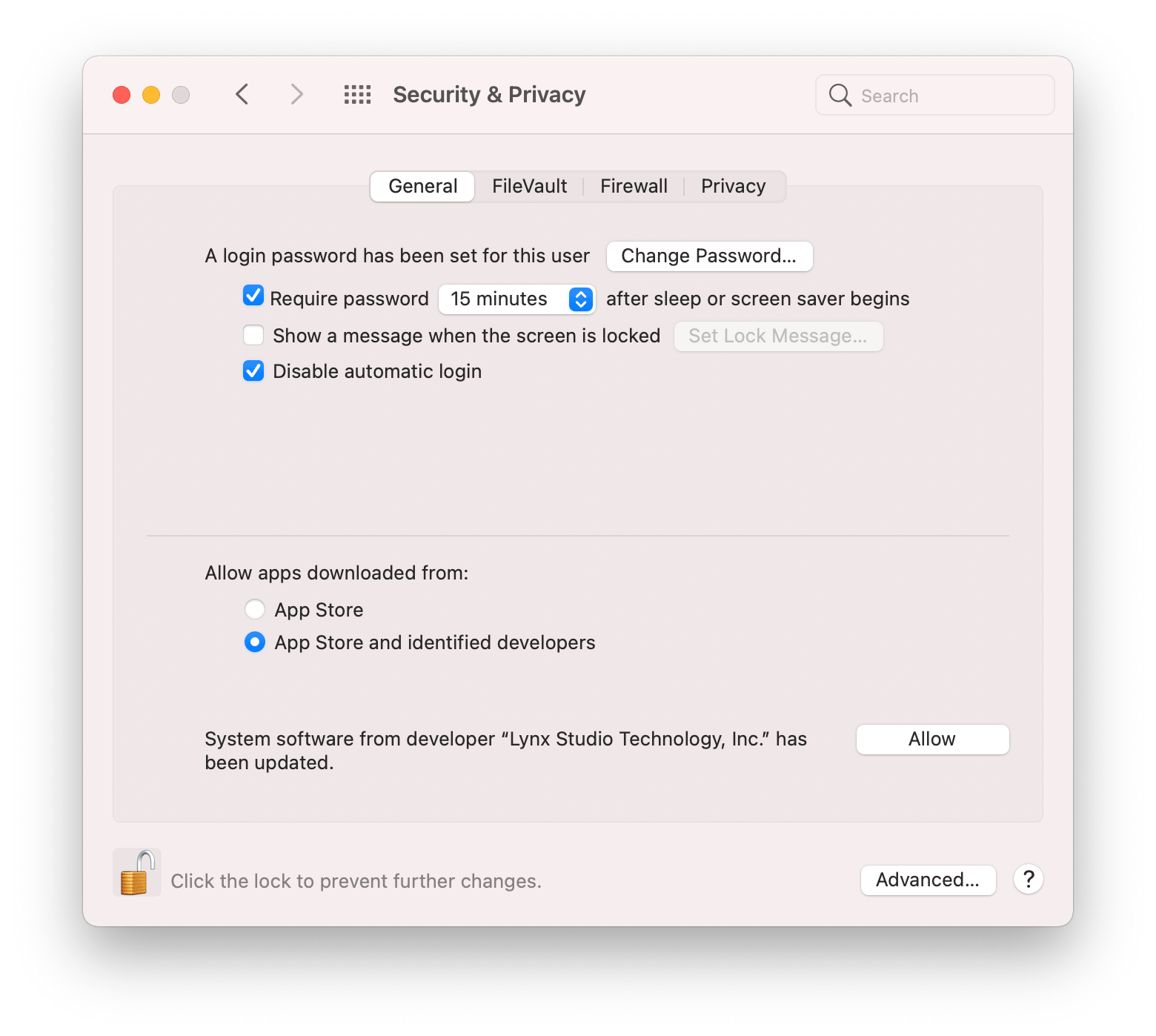The height and width of the screenshot is (1036, 1156).
Task: Select the App Store radio option
Action: pyautogui.click(x=255, y=609)
